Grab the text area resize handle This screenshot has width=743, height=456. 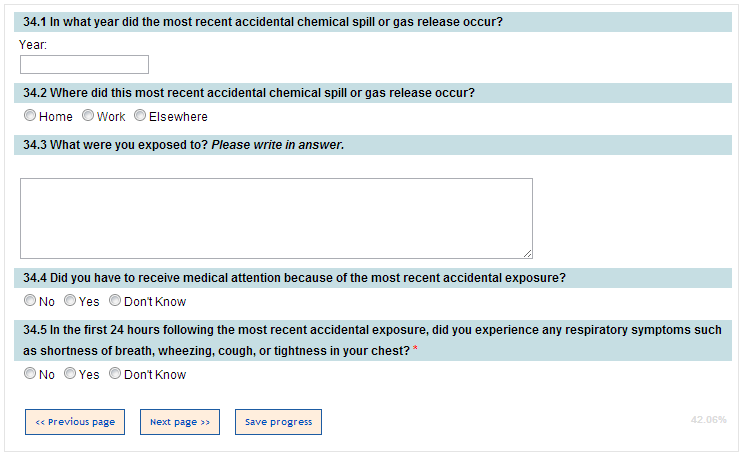point(527,253)
